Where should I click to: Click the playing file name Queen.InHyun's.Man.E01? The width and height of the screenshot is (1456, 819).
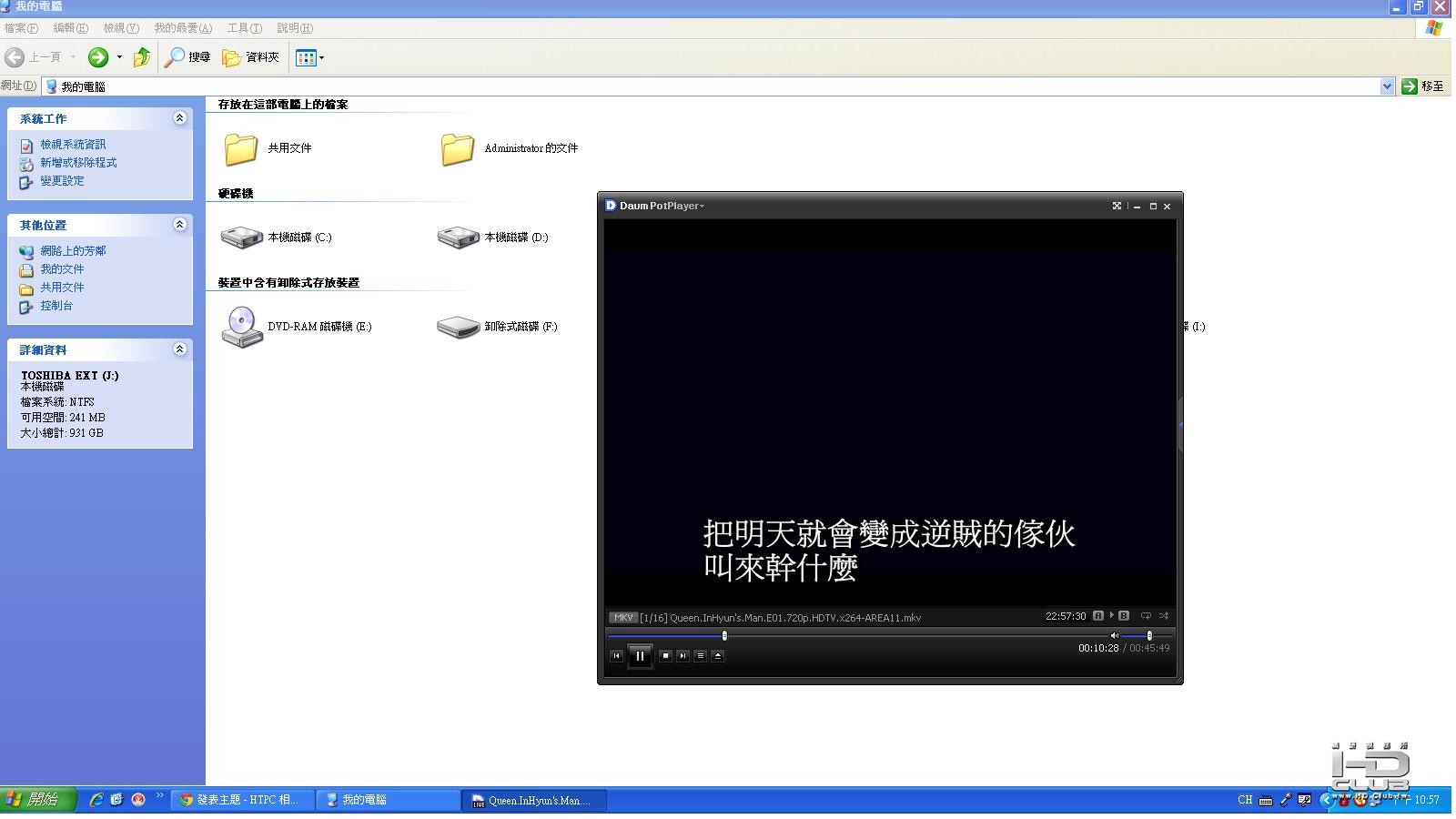click(795, 618)
